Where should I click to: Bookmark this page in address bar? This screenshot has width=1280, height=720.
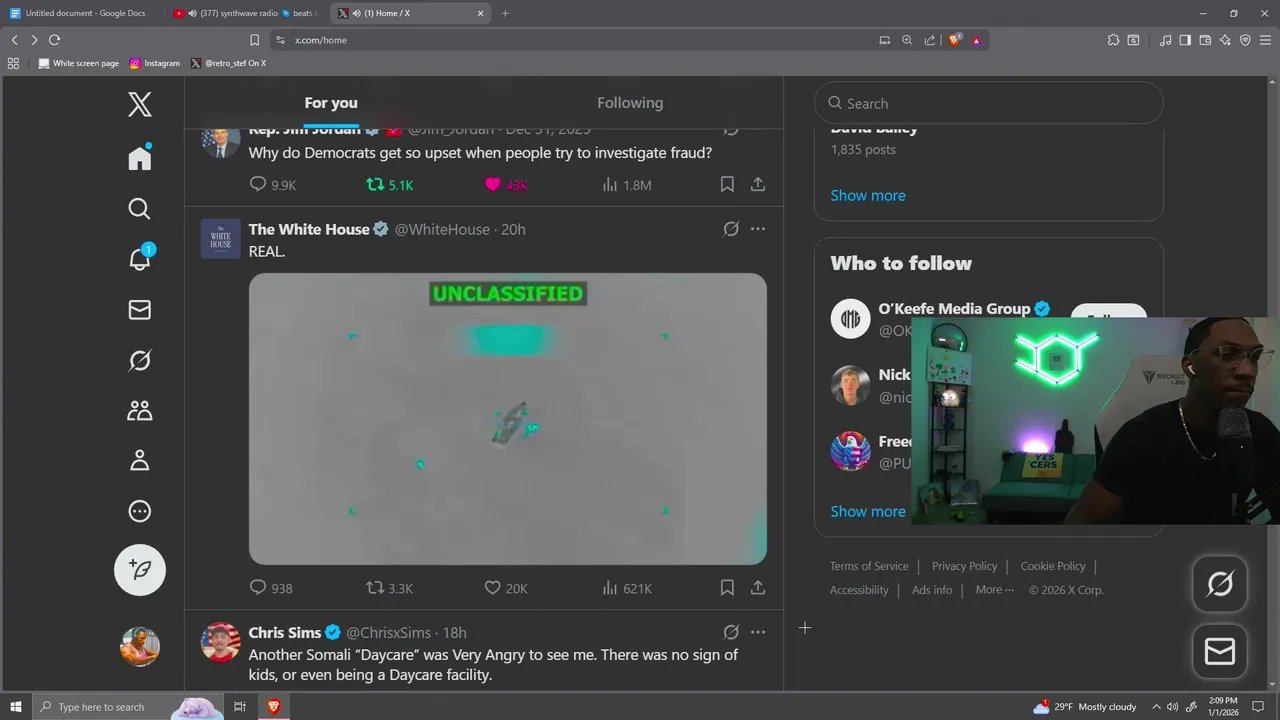click(255, 40)
